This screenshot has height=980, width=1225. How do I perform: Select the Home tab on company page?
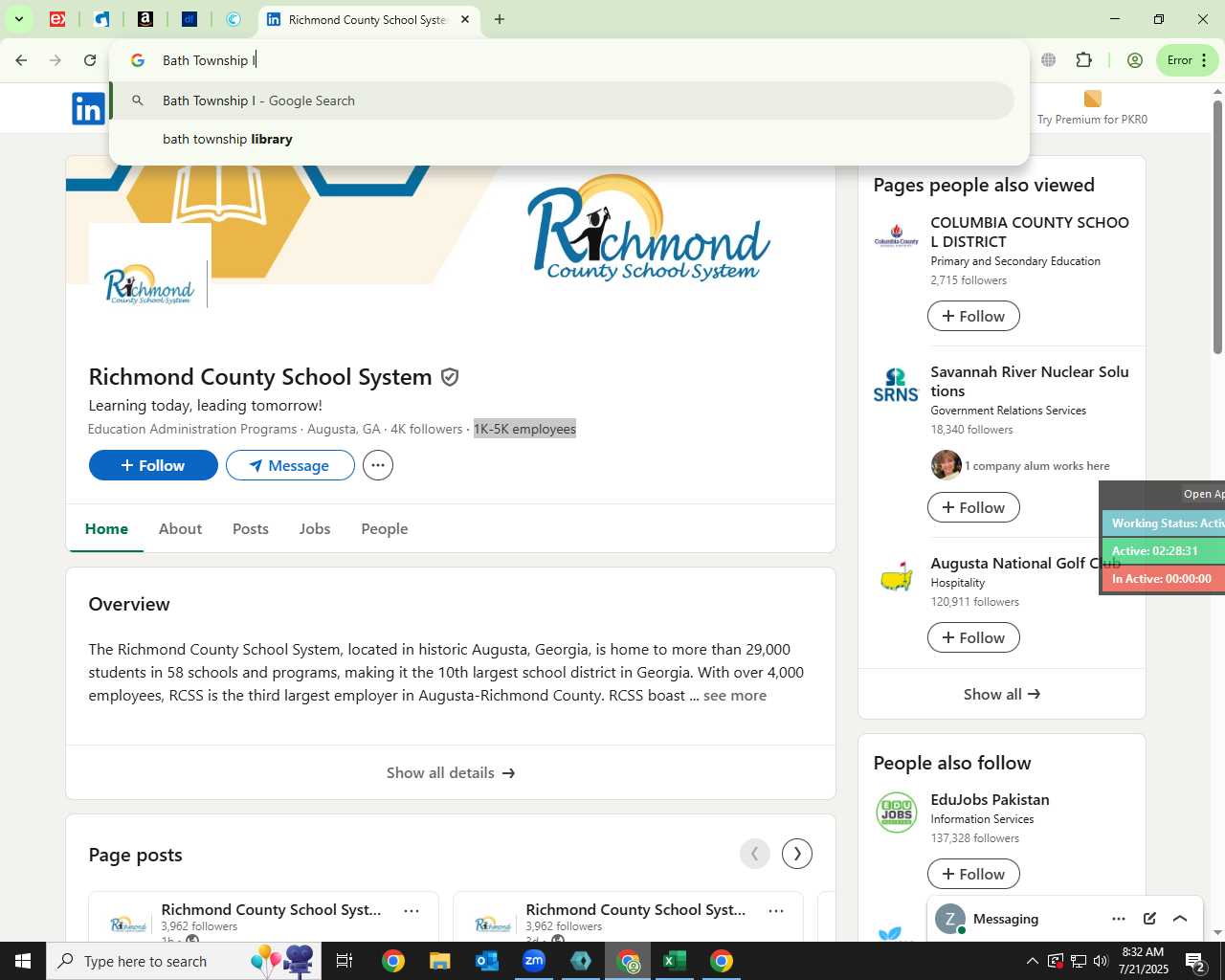(x=106, y=528)
